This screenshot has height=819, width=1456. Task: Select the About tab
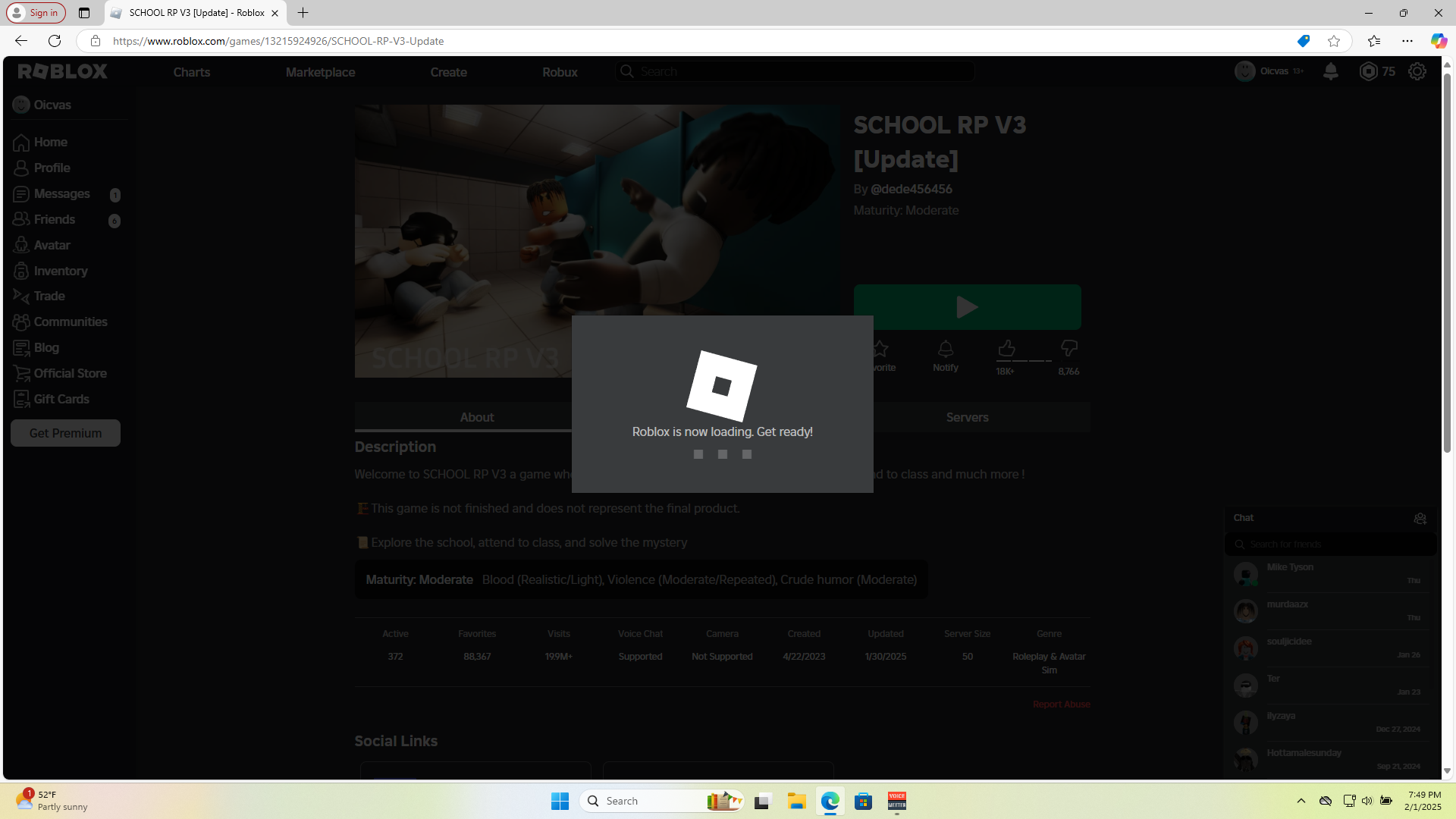tap(476, 417)
